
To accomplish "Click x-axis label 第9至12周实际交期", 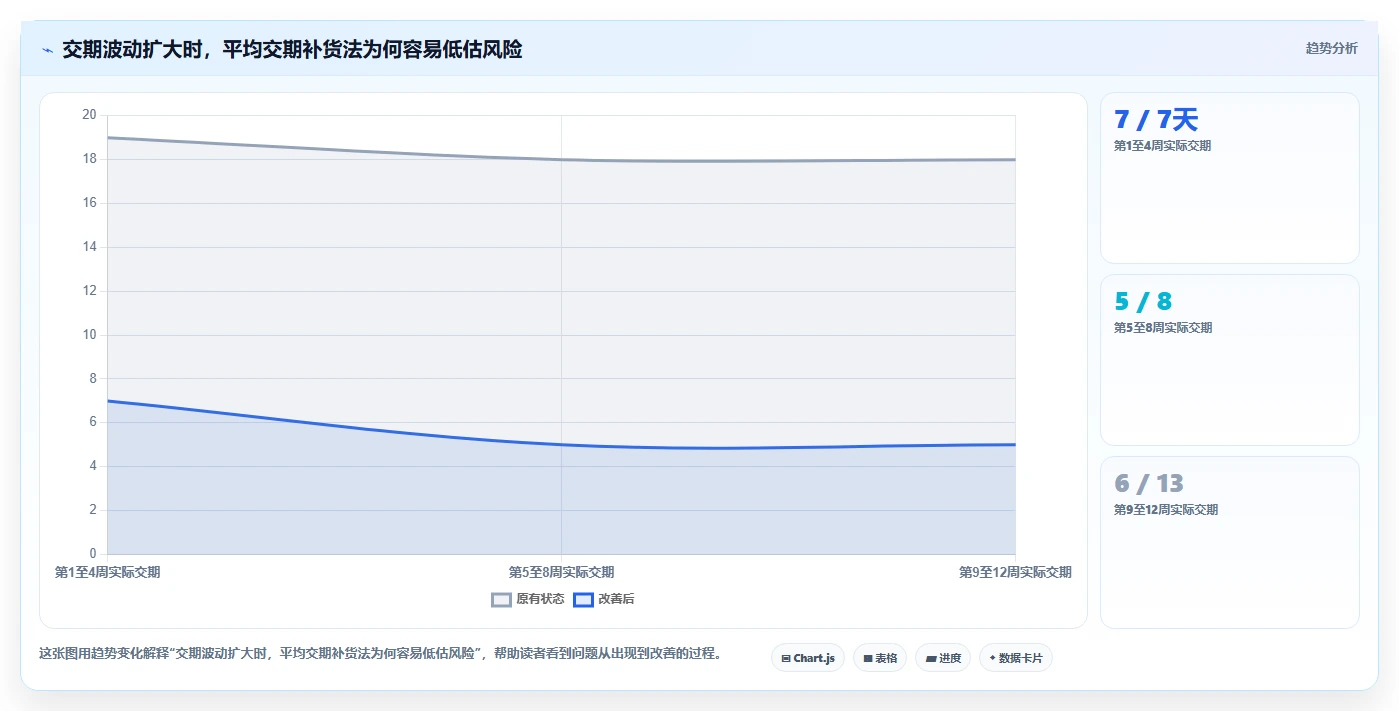I will click(1015, 572).
